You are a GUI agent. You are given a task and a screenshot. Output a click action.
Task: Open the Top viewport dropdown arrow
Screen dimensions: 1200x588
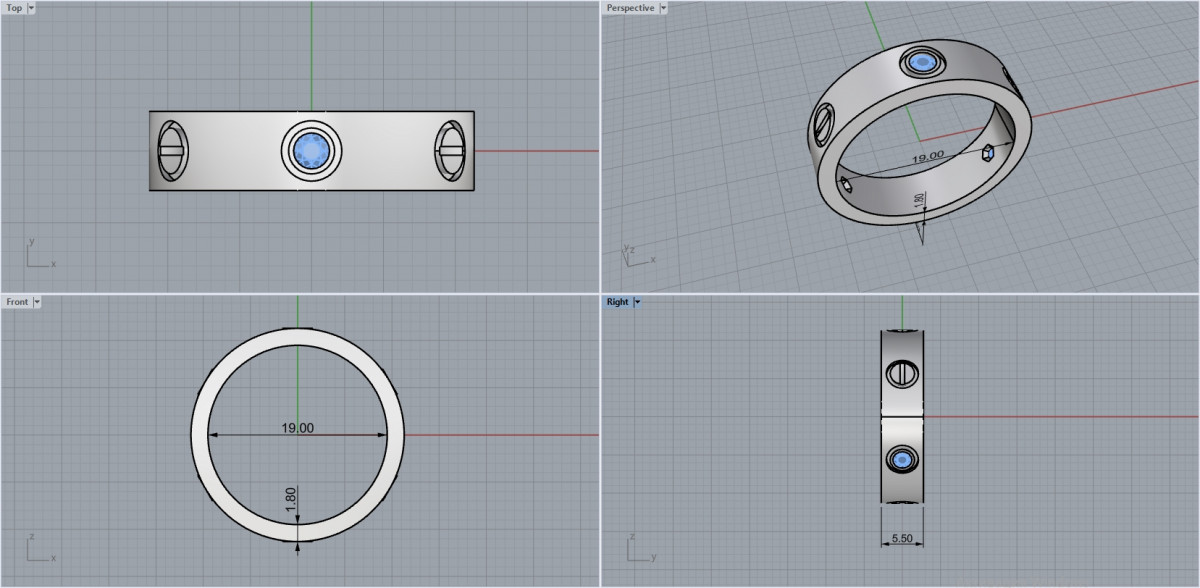(31, 8)
